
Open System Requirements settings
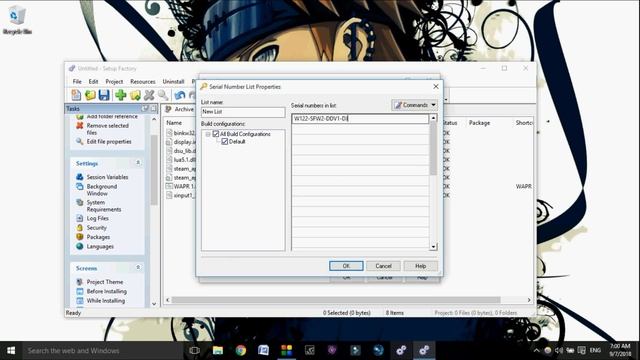(104, 206)
